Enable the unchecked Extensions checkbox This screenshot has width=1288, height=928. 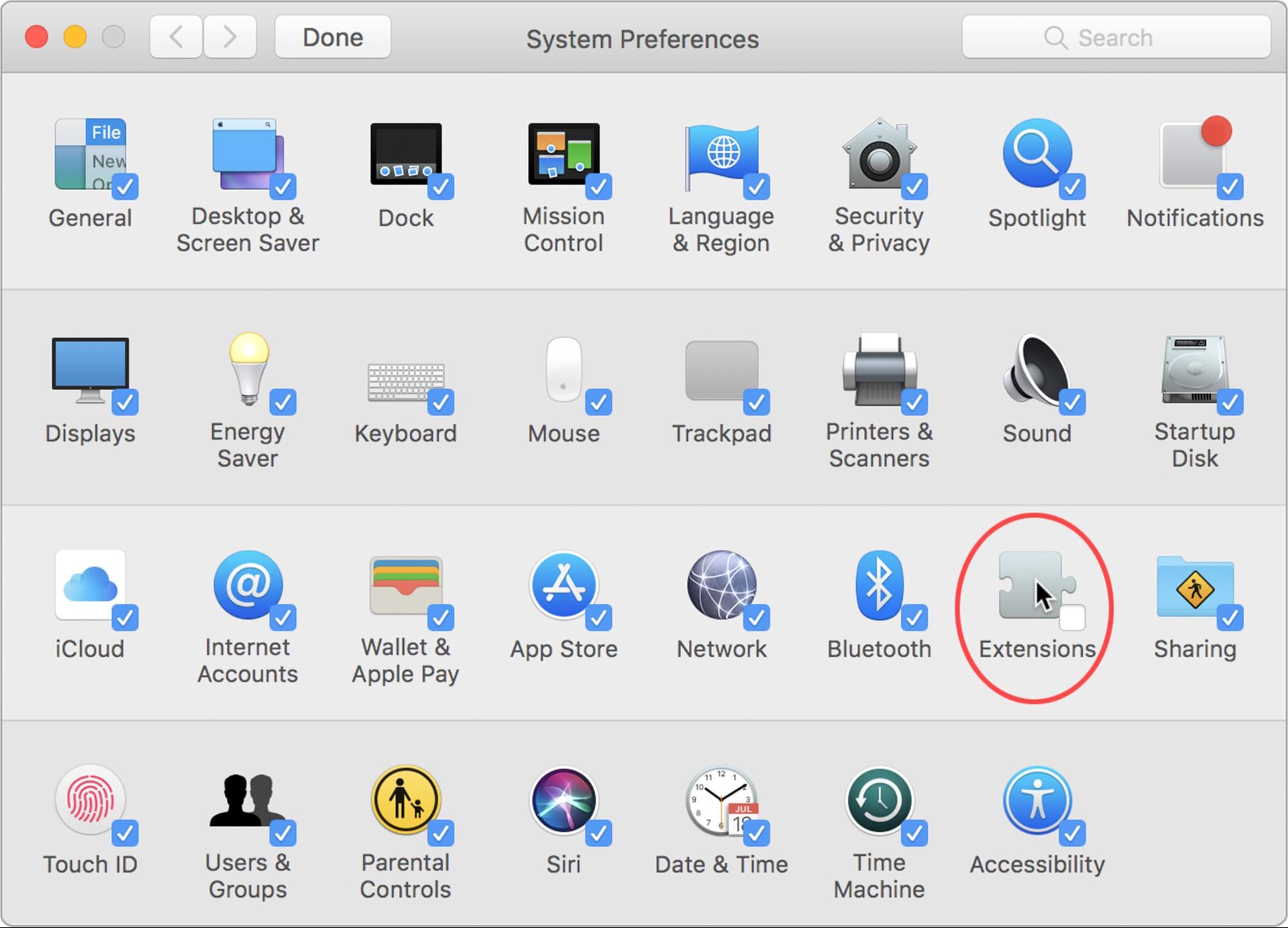pos(1072,618)
